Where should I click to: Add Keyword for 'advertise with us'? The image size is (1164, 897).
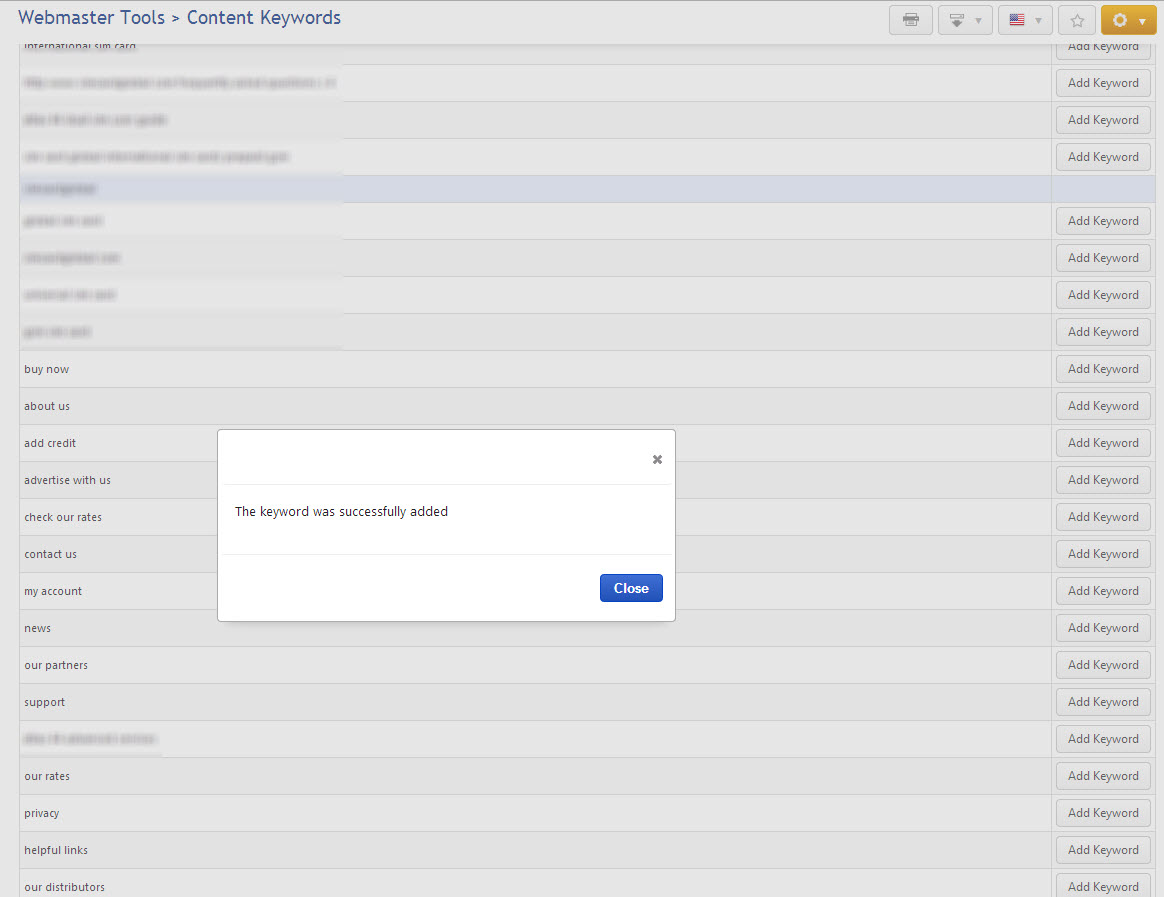click(1103, 480)
